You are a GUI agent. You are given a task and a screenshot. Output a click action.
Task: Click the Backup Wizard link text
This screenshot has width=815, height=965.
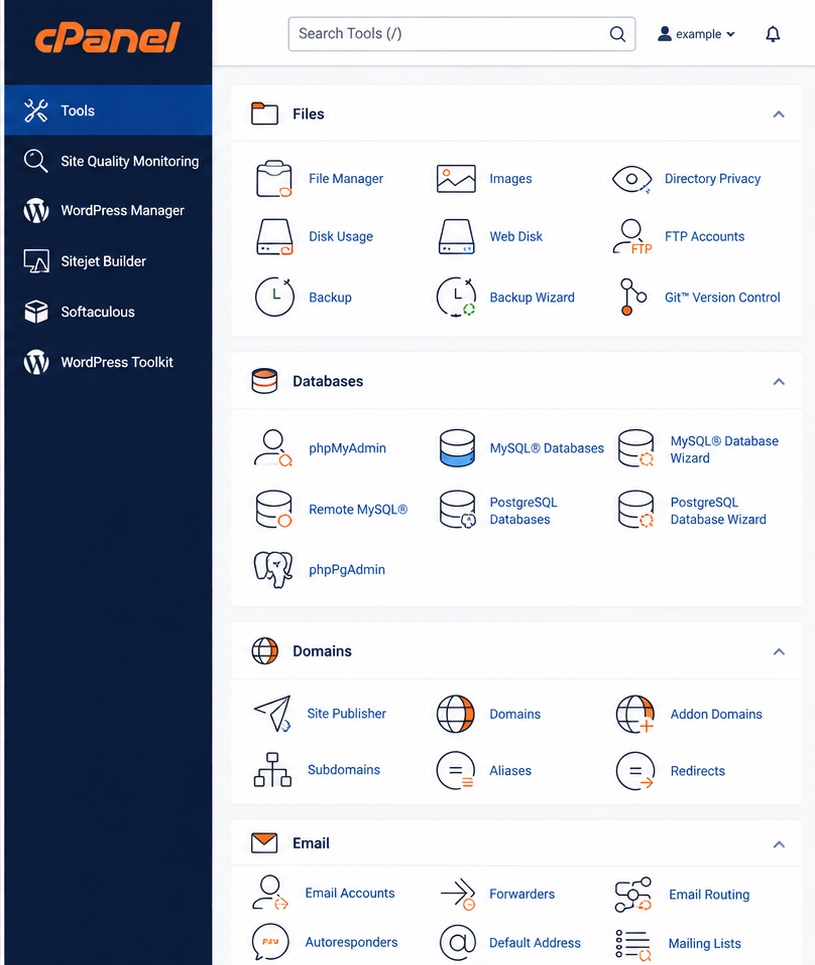click(532, 297)
